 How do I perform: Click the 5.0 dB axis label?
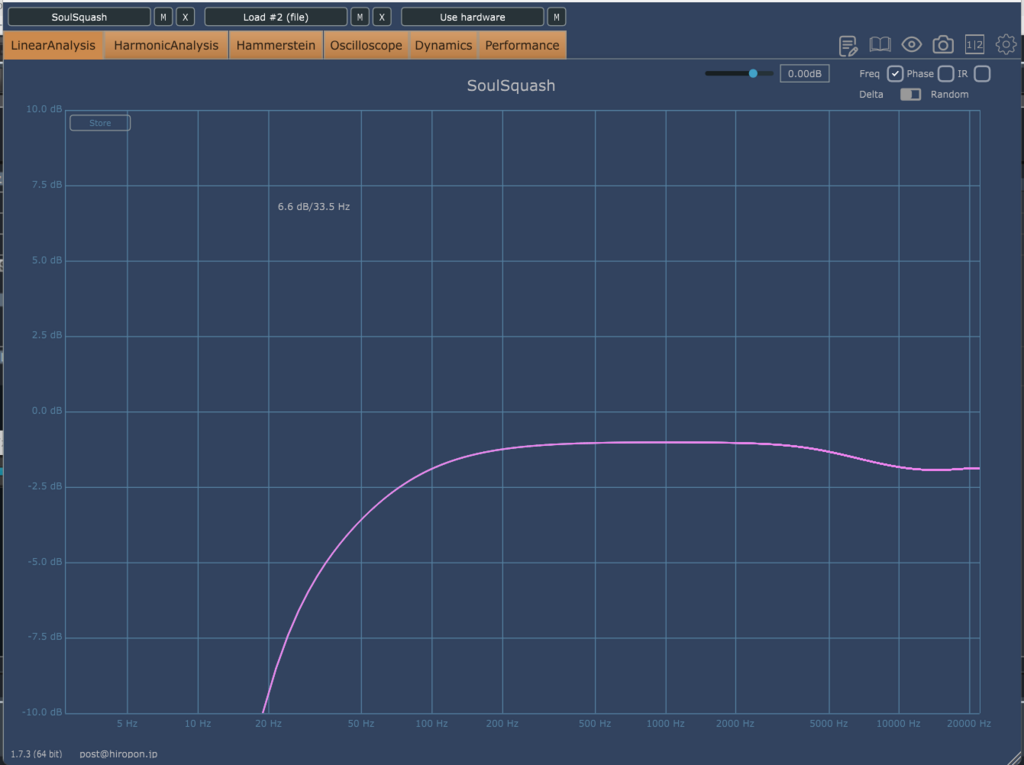click(47, 260)
